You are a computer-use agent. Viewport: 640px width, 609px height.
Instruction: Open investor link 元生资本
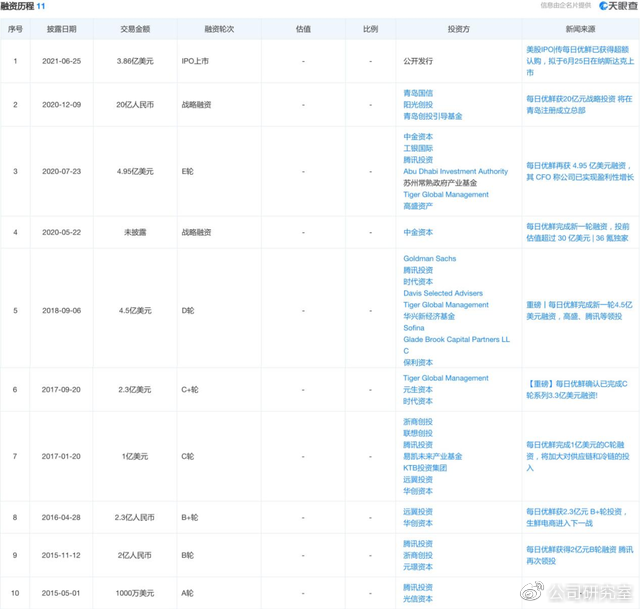(x=418, y=390)
